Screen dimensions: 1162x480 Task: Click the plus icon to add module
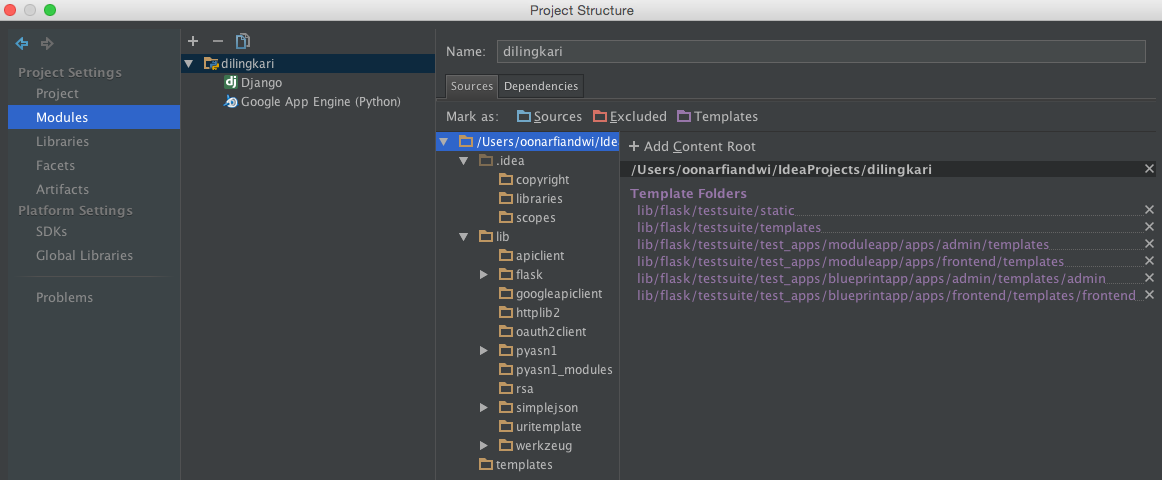pyautogui.click(x=193, y=41)
